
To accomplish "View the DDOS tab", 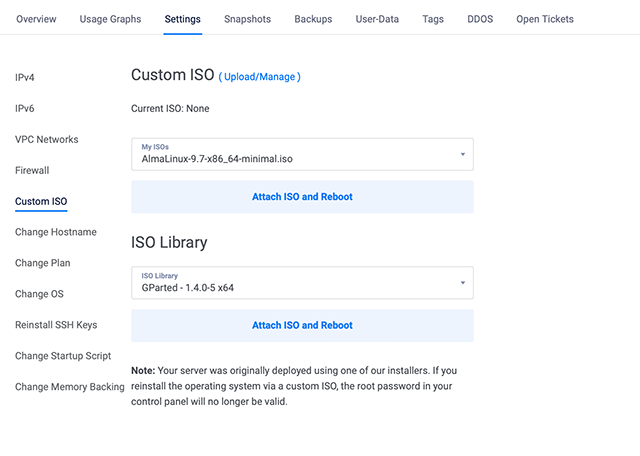I will coord(480,19).
